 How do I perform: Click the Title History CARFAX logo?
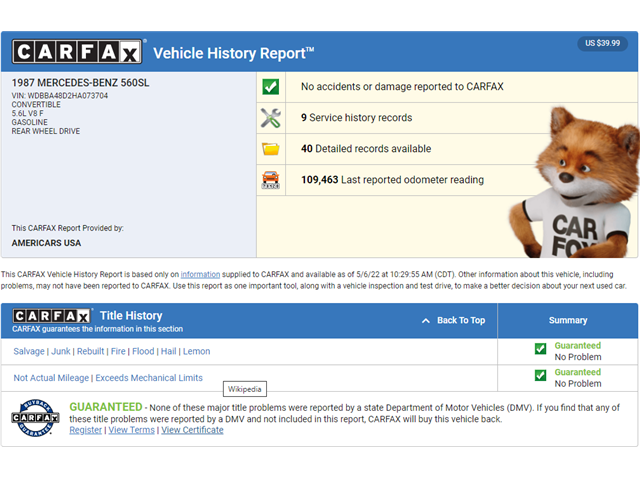[51, 316]
